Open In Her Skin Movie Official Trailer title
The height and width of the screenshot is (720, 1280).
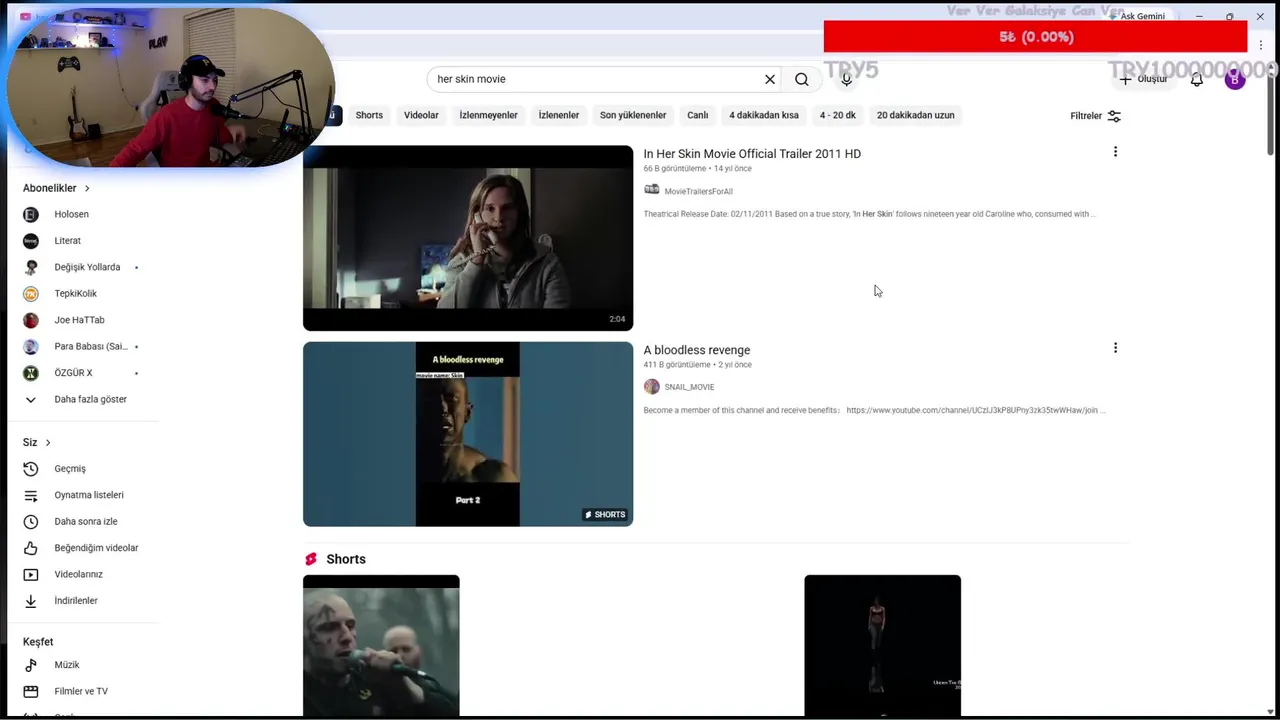[752, 154]
